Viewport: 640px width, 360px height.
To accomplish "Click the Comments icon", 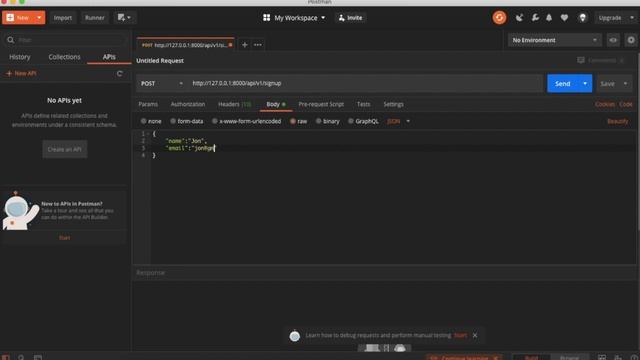I will point(581,60).
